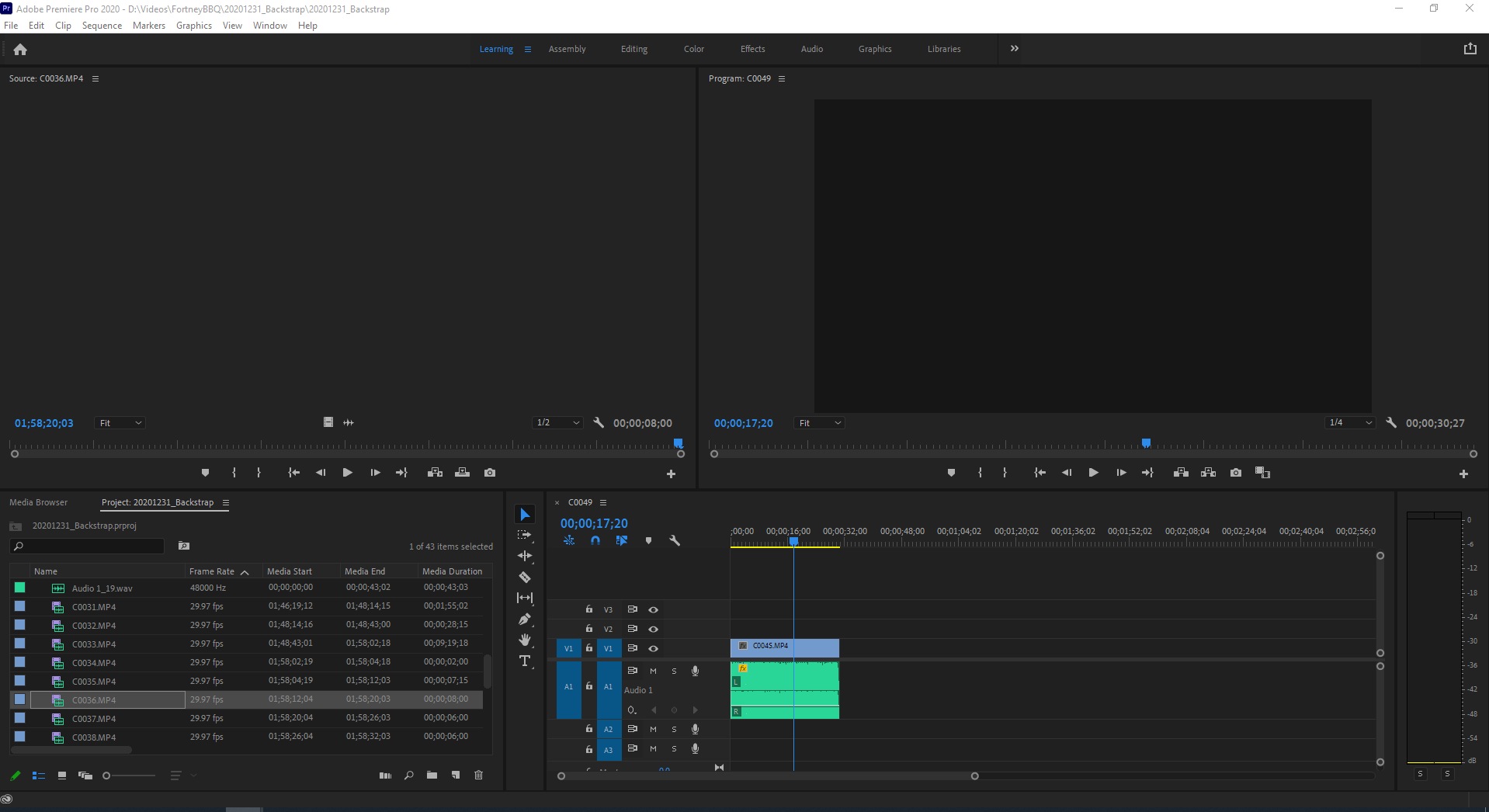Select the Type tool

(x=525, y=661)
